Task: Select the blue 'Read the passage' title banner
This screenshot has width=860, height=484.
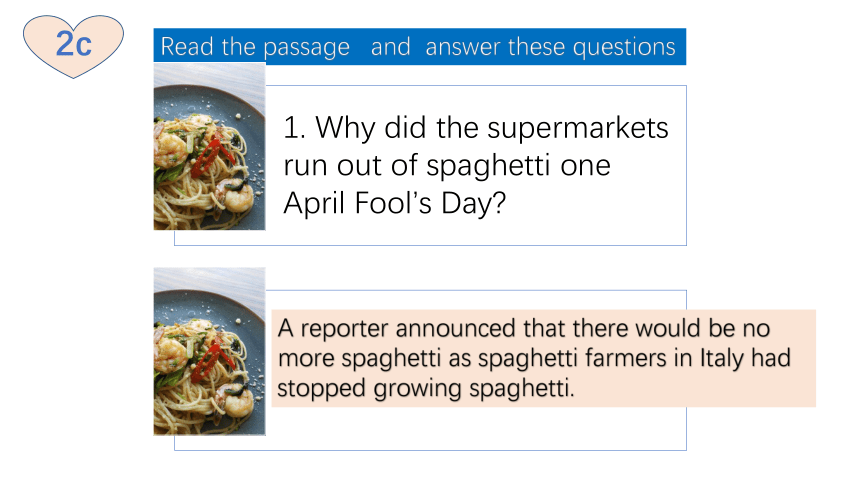Action: [x=420, y=47]
